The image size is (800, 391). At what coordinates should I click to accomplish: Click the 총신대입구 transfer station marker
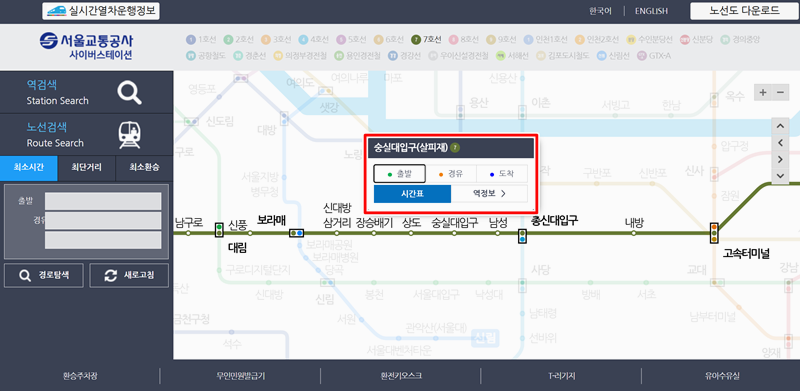[x=522, y=236]
